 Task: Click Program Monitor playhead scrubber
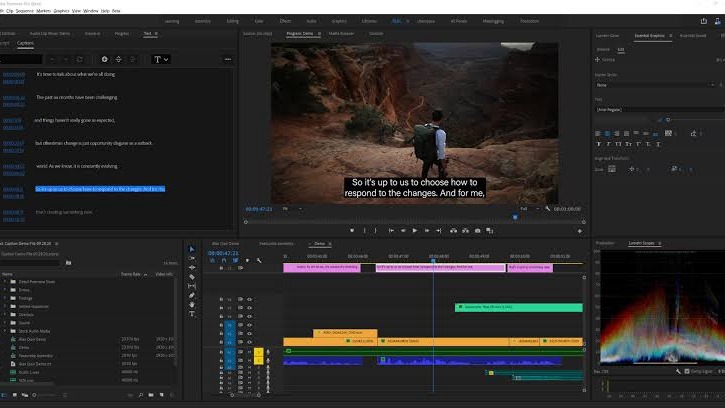[515, 217]
